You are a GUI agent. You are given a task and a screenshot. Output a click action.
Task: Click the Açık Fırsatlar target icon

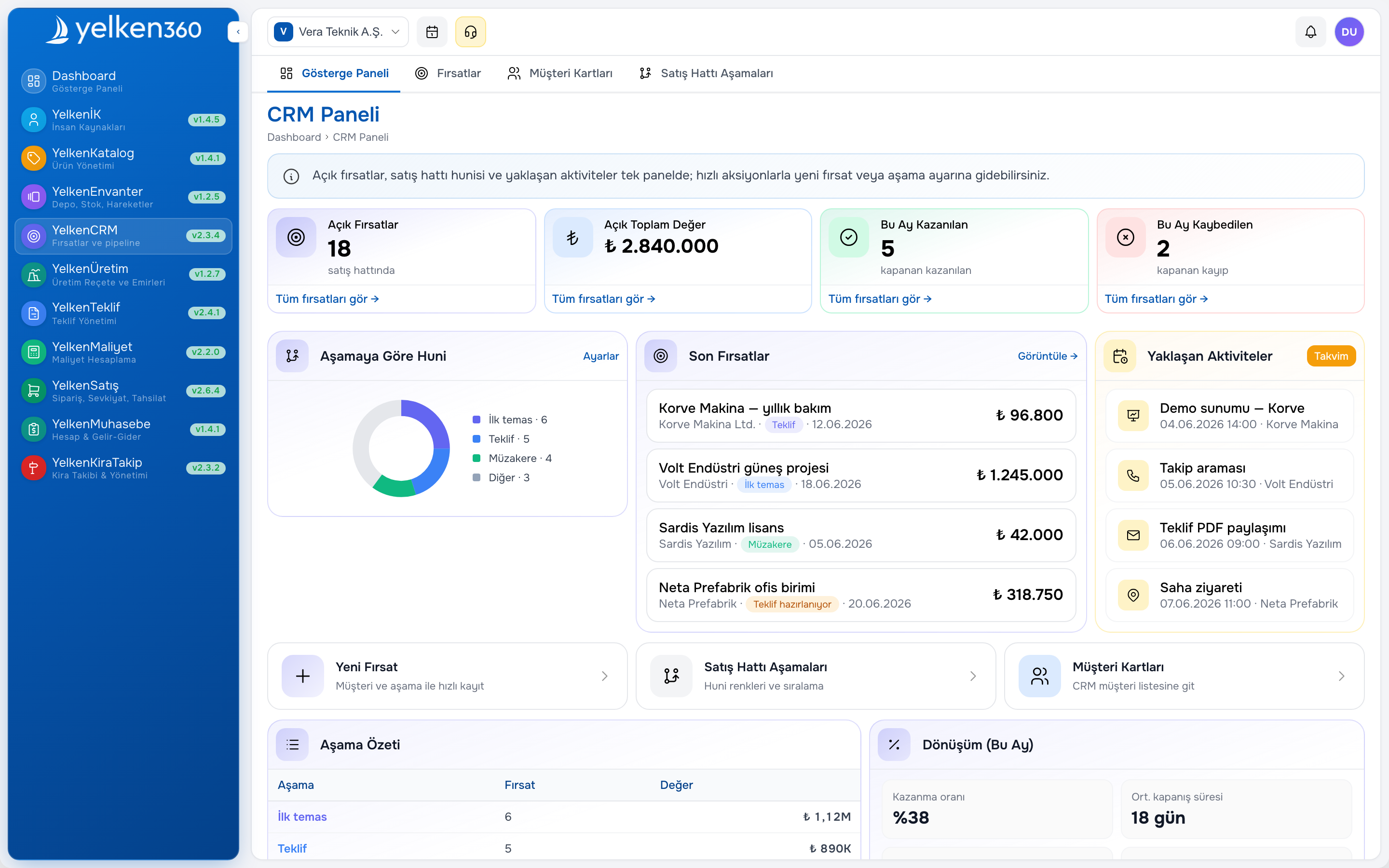pyautogui.click(x=296, y=237)
